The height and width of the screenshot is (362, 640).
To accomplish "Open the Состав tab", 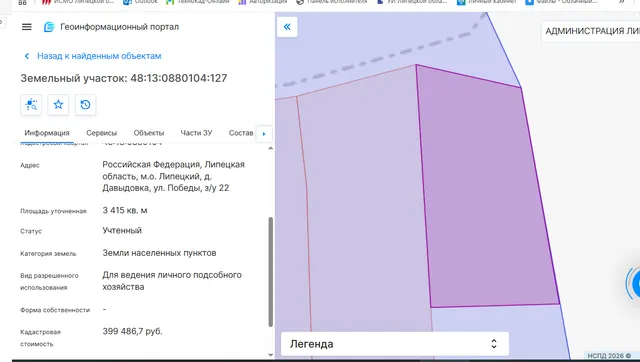I will pos(241,133).
